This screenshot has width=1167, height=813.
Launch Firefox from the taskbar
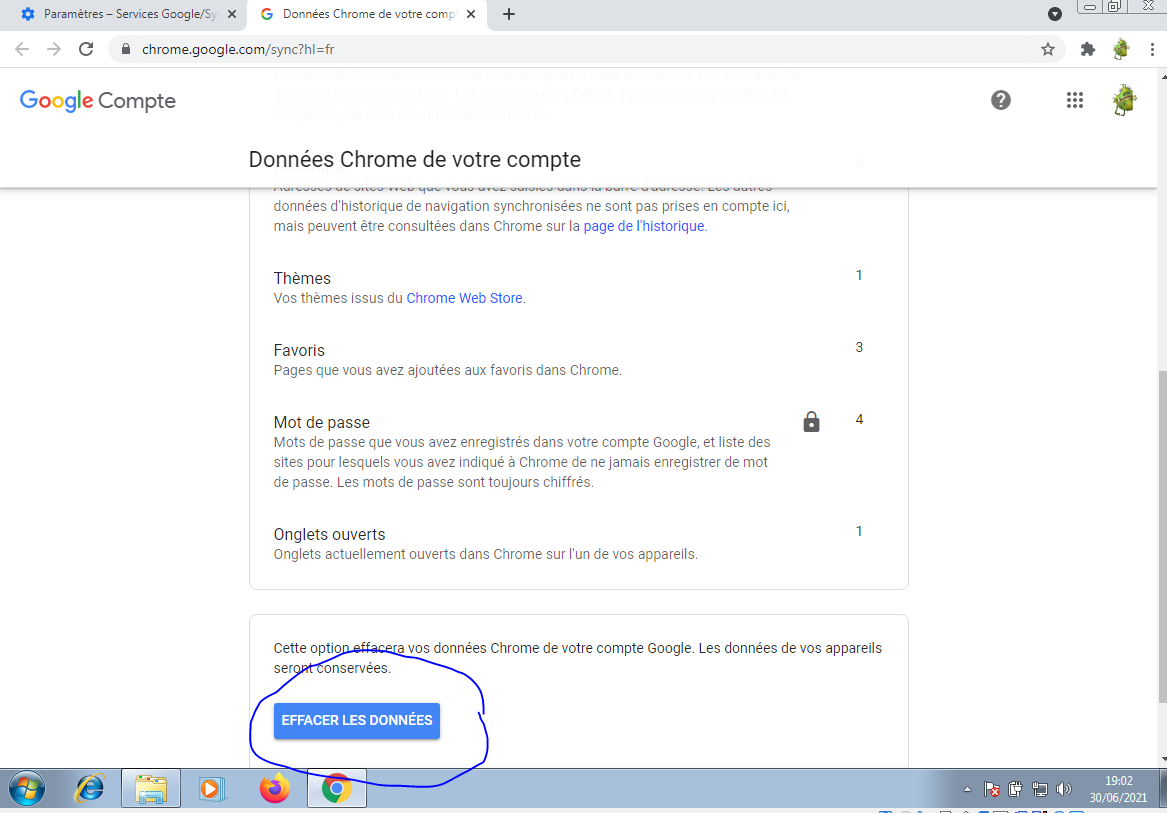point(275,789)
